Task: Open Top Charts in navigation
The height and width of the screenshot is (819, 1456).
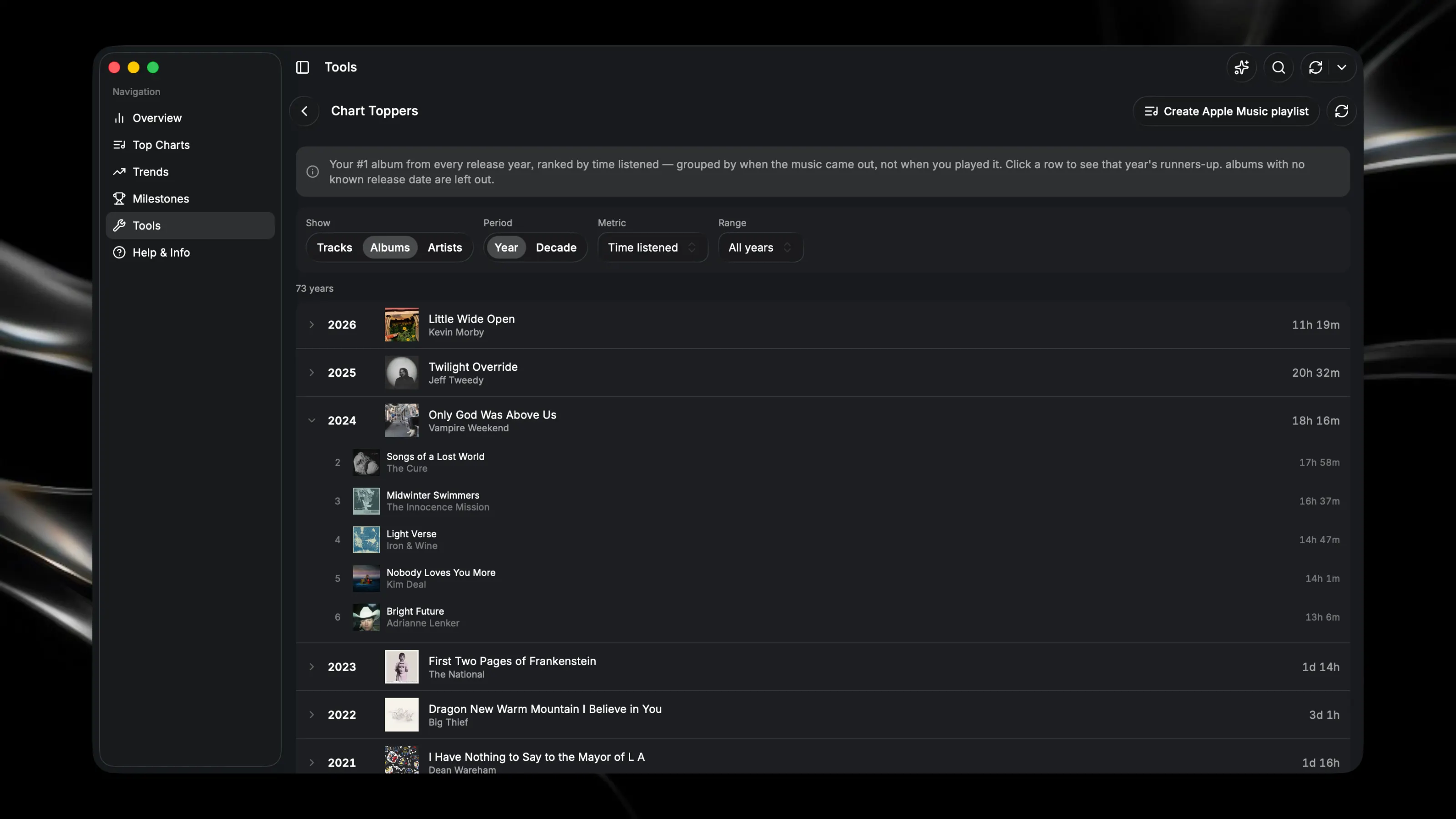Action: pyautogui.click(x=190, y=145)
